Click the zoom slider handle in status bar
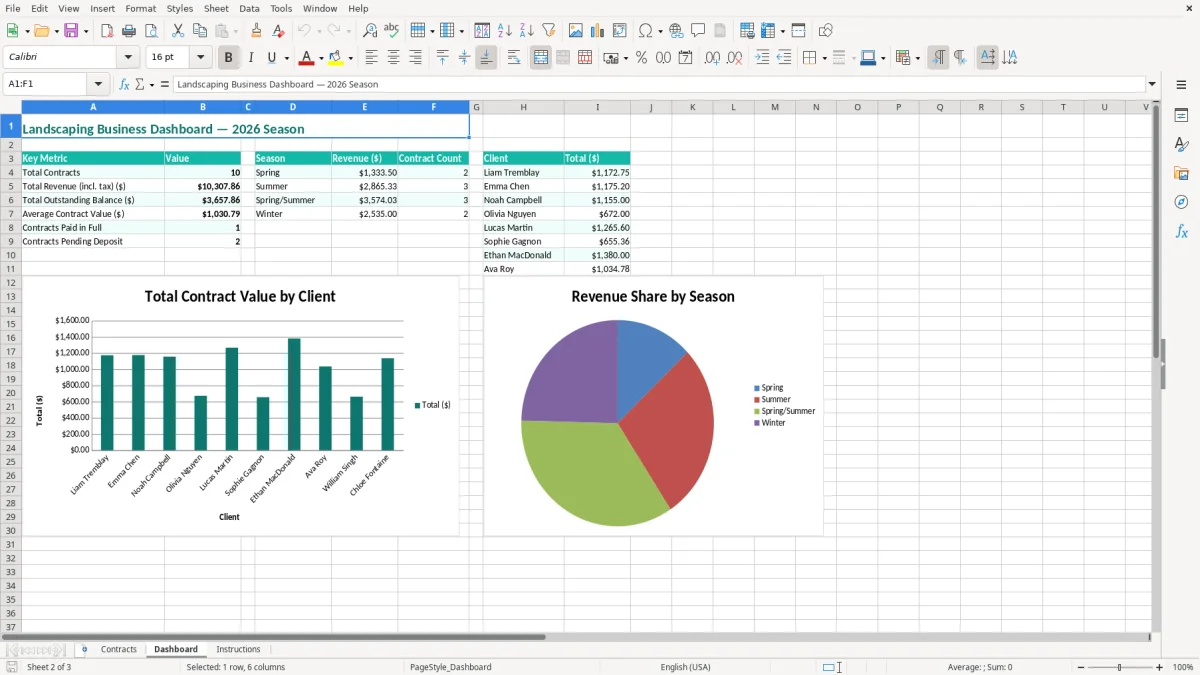The height and width of the screenshot is (675, 1200). 1119,667
